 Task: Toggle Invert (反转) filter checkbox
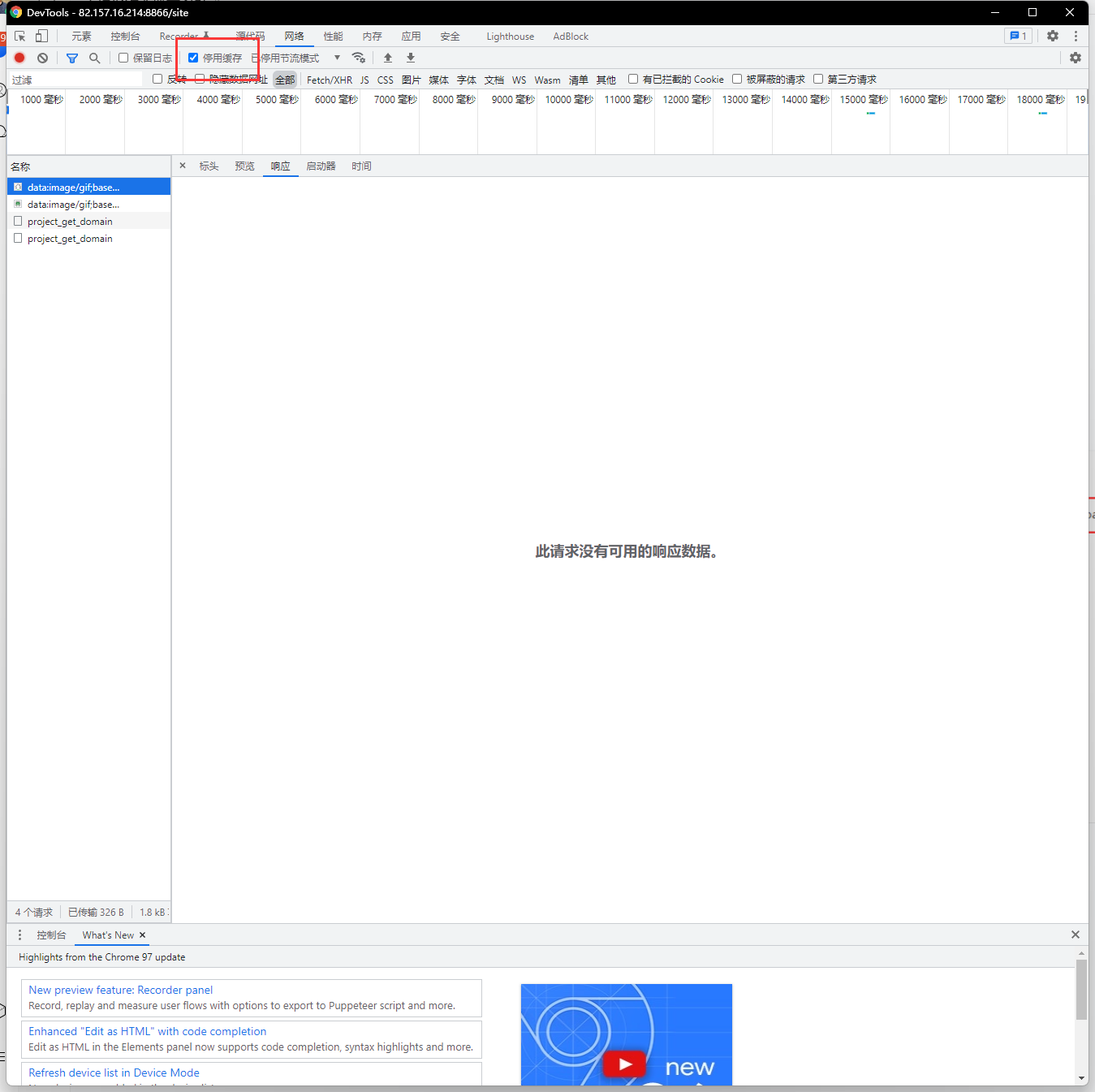[157, 79]
